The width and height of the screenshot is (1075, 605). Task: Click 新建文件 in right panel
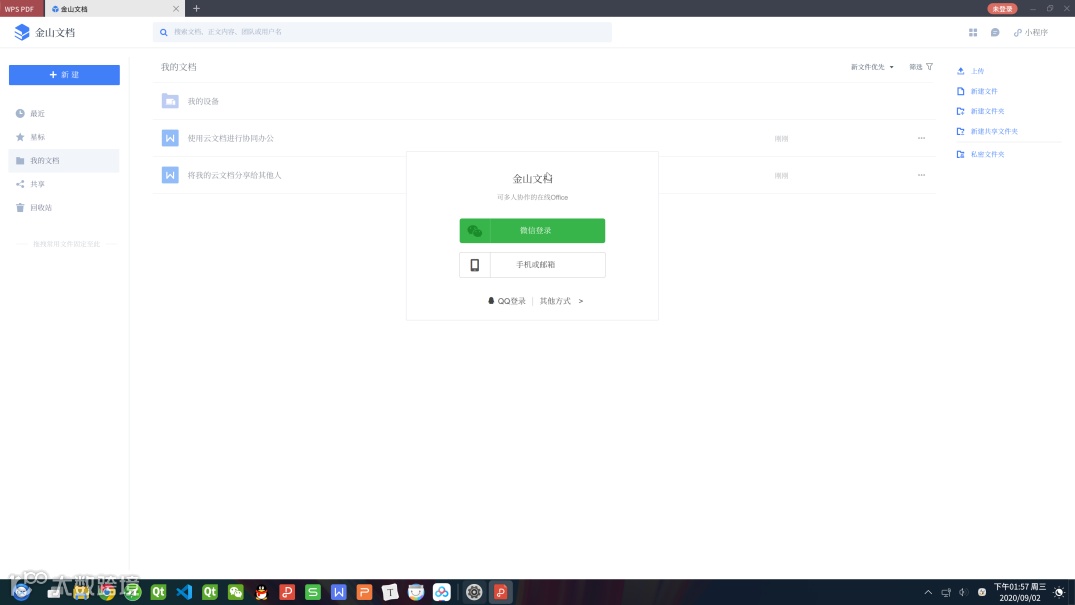(x=977, y=91)
